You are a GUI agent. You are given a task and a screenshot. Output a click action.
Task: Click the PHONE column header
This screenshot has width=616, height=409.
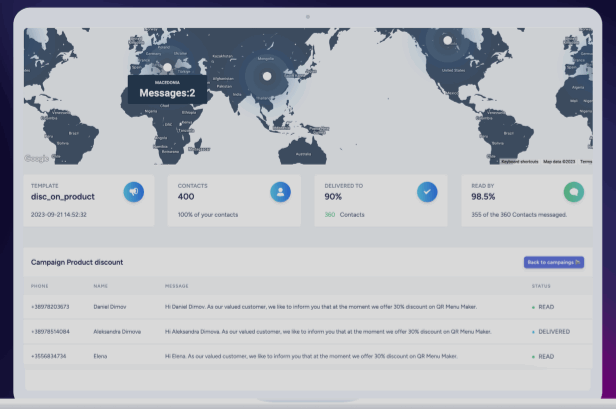coord(40,286)
